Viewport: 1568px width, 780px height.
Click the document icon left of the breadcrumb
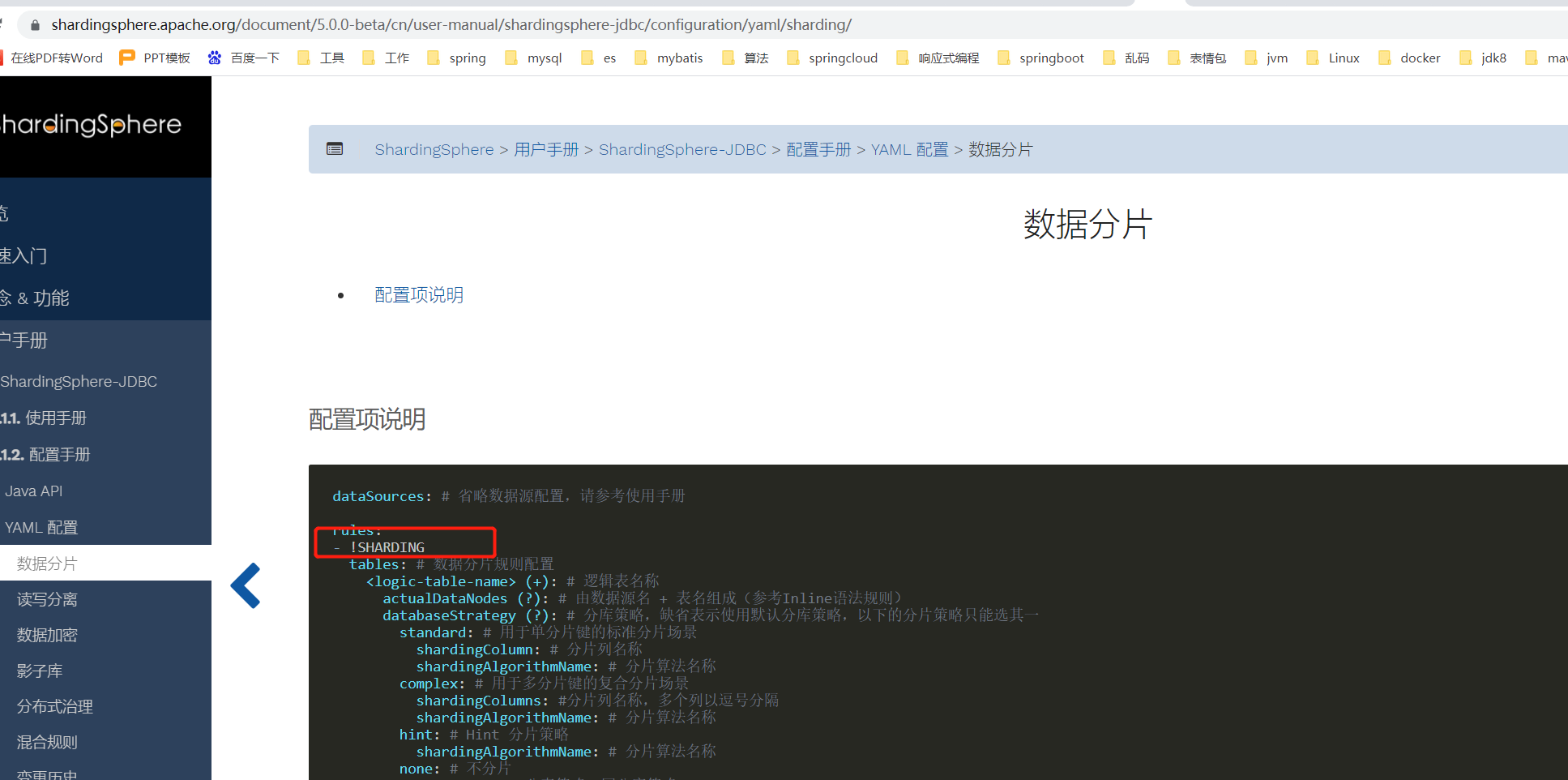[335, 149]
